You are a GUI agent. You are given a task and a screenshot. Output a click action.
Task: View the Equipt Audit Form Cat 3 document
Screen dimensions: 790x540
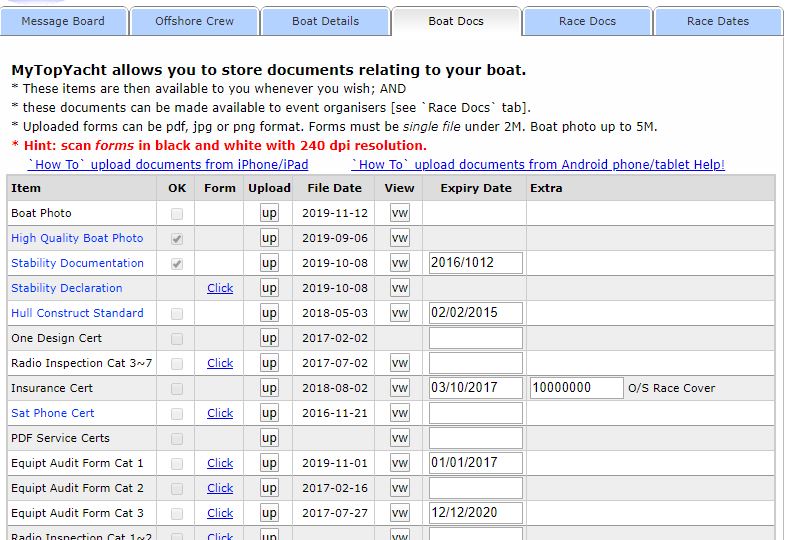tap(400, 513)
